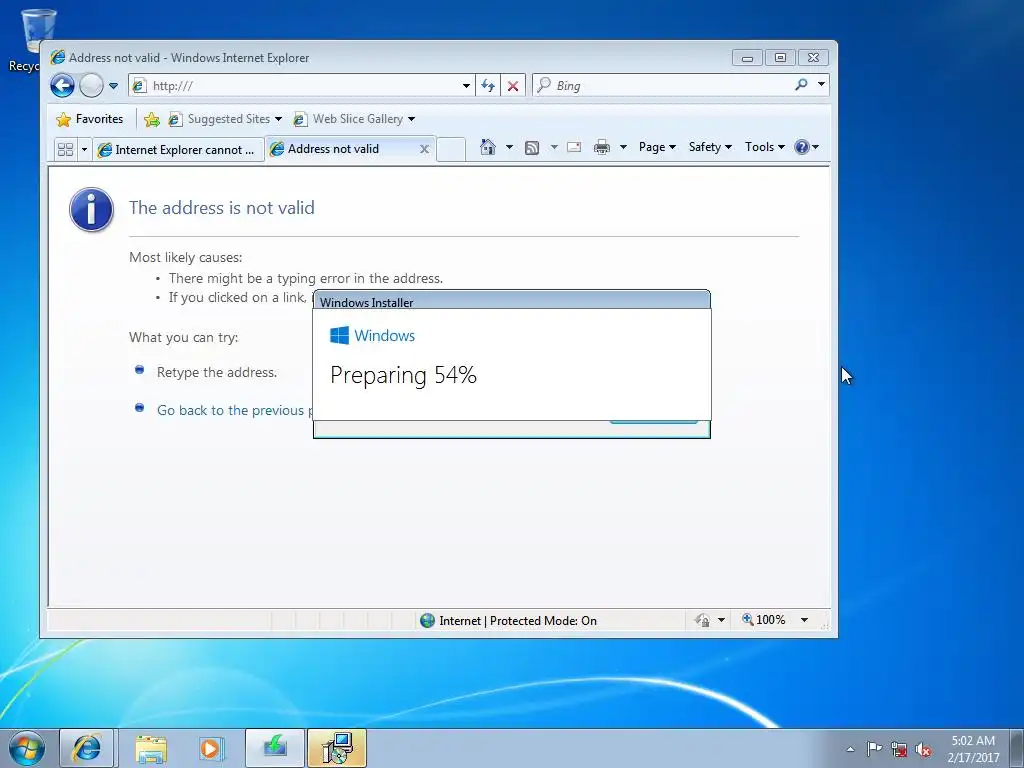
Task: Open Windows Explorer from the taskbar
Action: click(151, 748)
